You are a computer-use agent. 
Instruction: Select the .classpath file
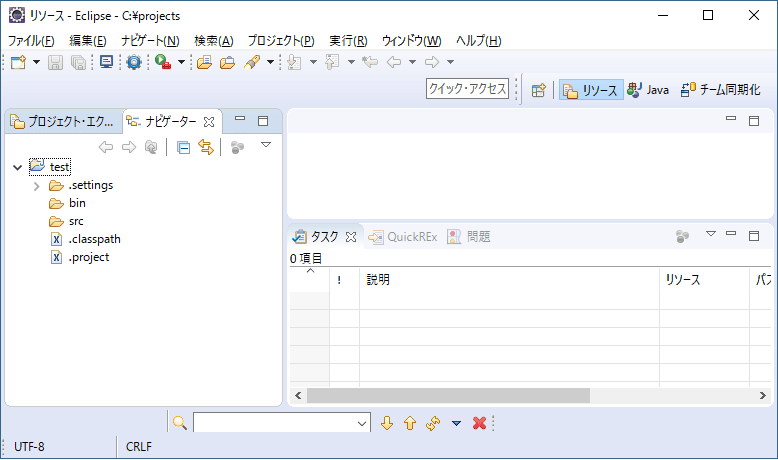(x=94, y=239)
